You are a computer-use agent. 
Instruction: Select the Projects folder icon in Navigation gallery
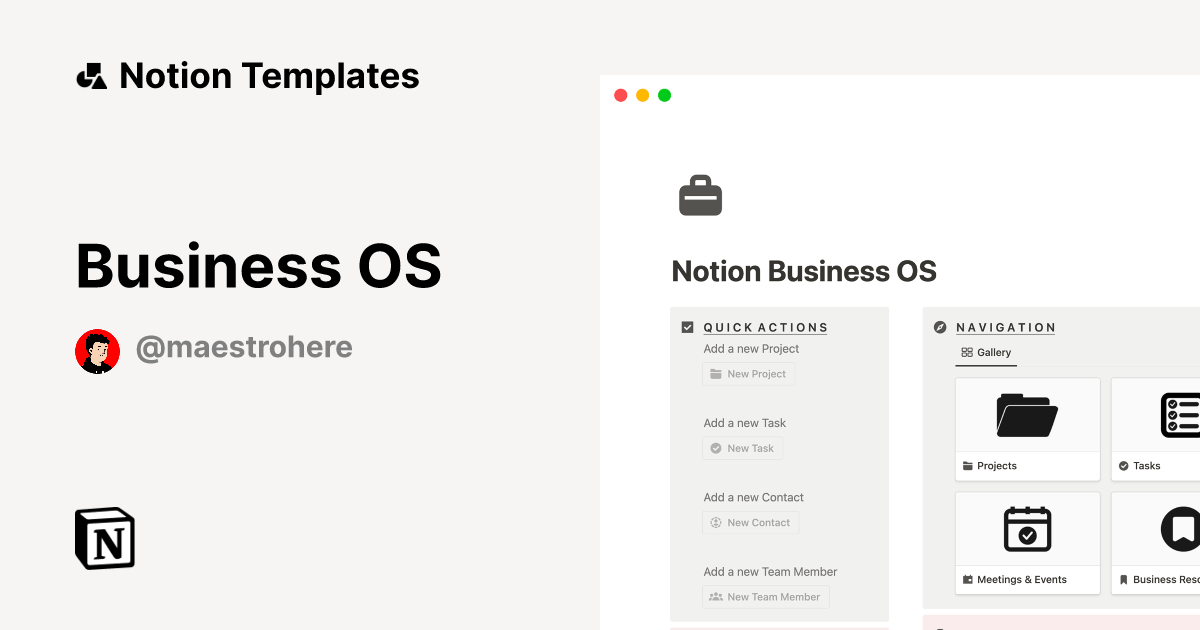point(1027,414)
